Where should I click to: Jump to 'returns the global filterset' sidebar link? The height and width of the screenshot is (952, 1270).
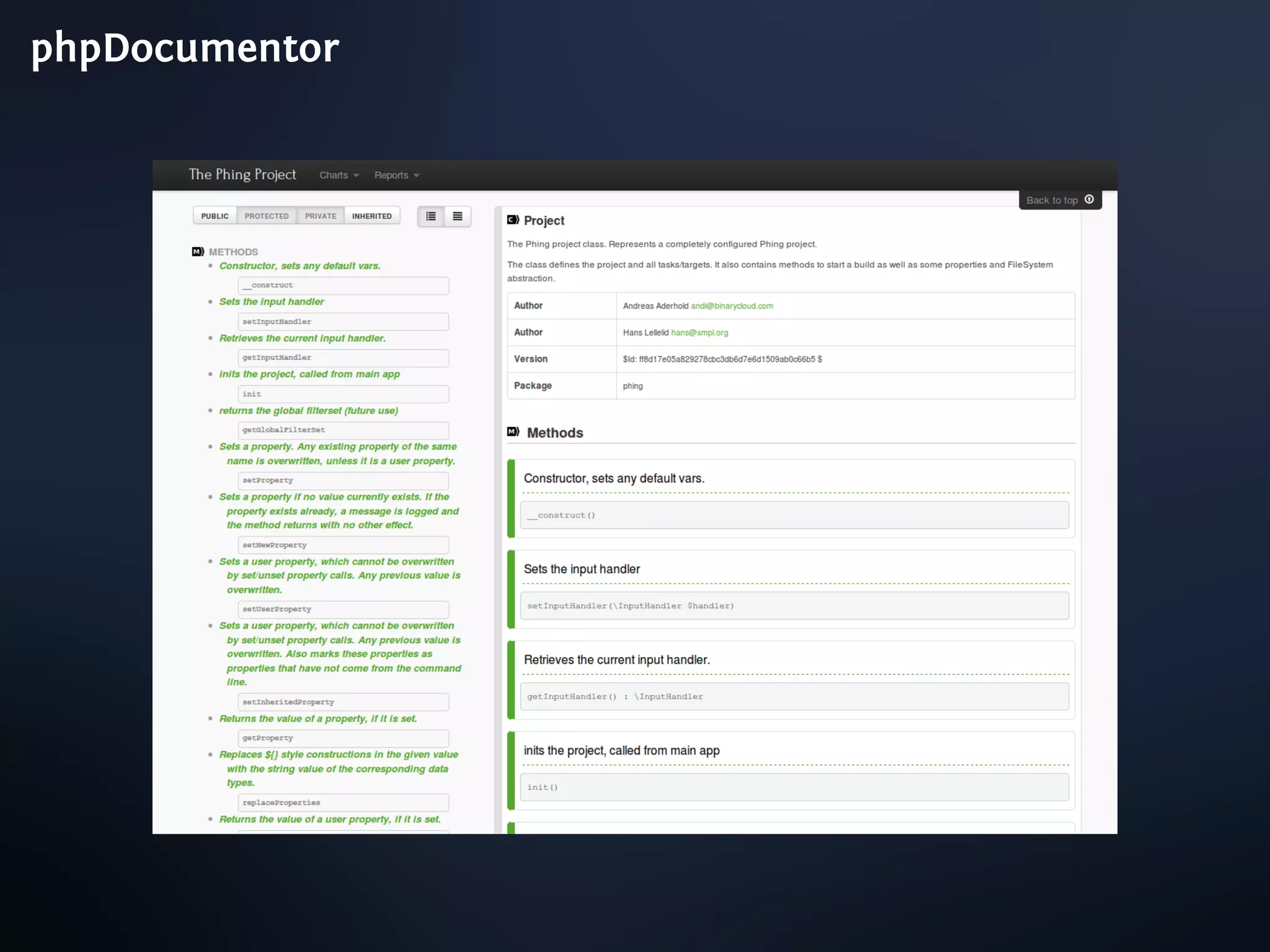309,411
